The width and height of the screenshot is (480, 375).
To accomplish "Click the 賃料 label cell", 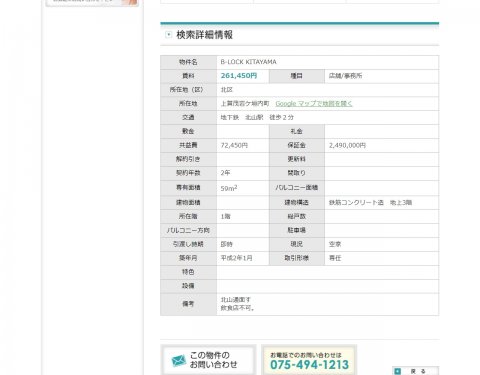I will click(x=188, y=76).
